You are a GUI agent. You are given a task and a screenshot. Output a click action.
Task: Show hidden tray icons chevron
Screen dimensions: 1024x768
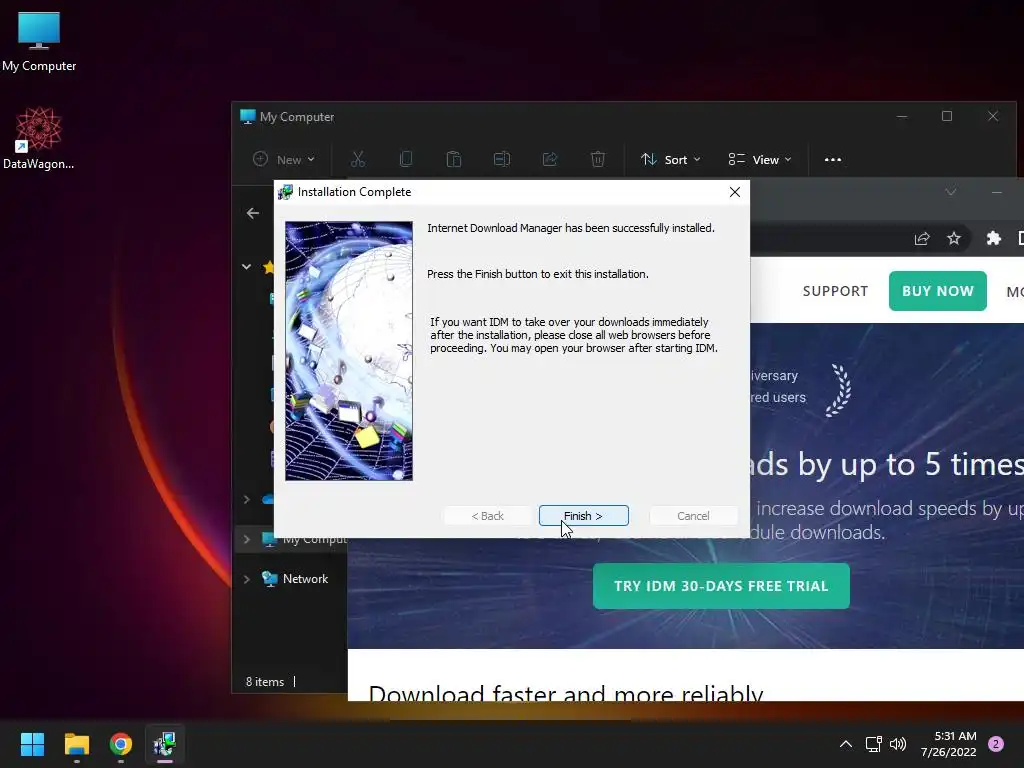pyautogui.click(x=846, y=744)
